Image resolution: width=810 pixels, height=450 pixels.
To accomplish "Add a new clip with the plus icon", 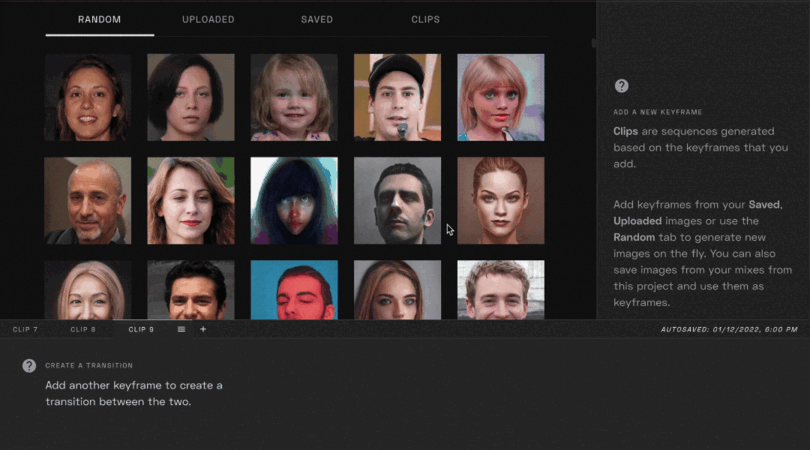I will [203, 329].
